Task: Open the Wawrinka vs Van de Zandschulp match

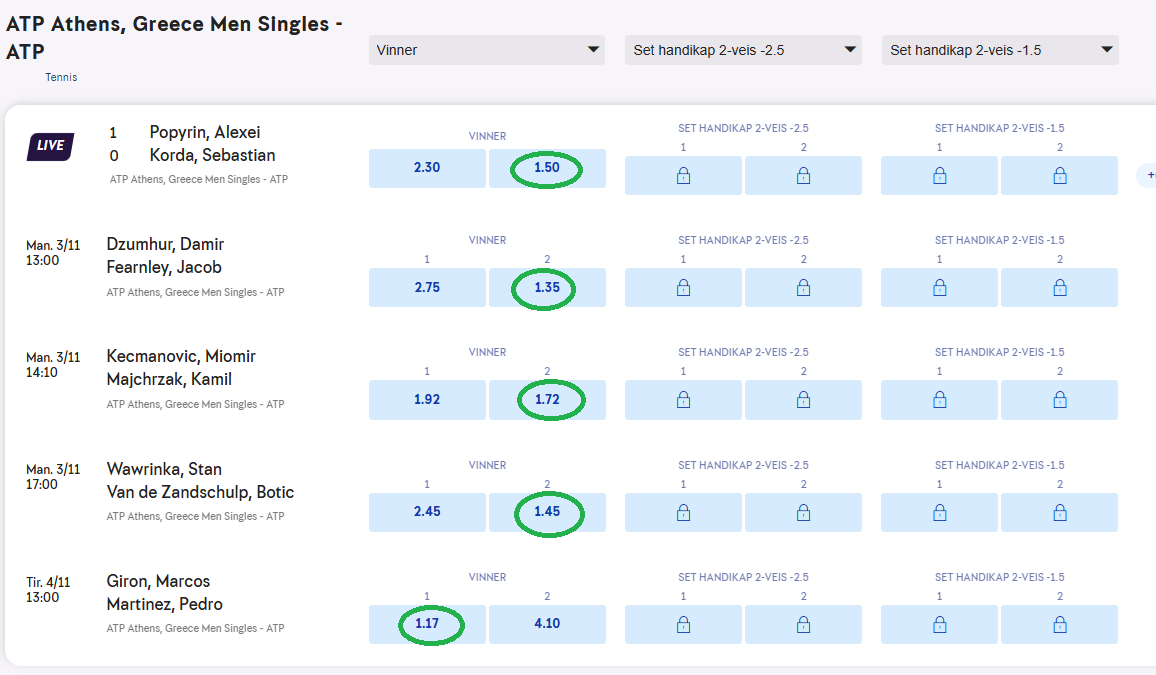Action: (x=200, y=481)
